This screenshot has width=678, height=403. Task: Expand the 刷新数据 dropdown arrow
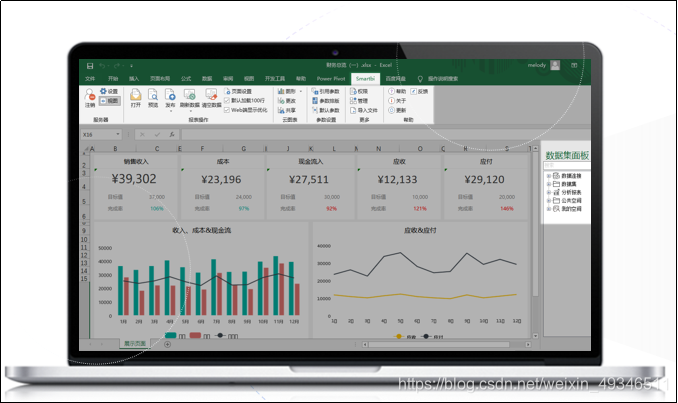click(x=190, y=111)
